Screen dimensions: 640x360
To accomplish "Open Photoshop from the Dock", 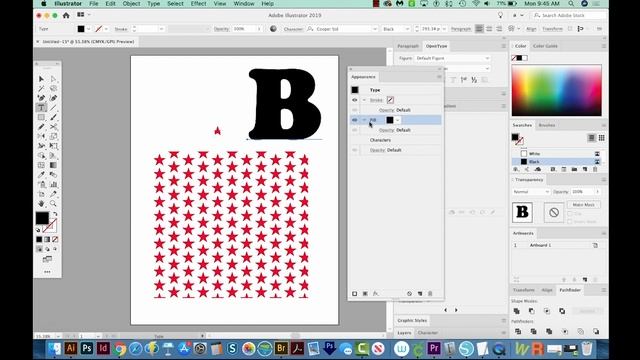I will 87,349.
